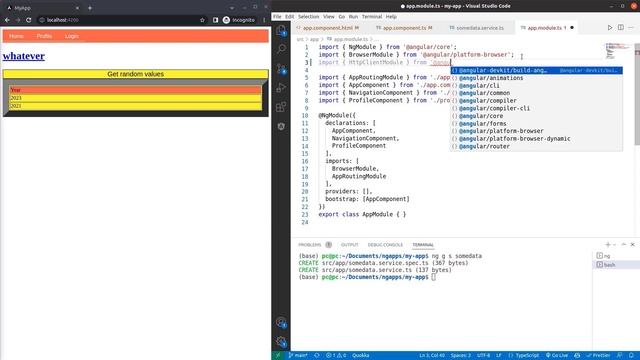Select the bash terminal instance
The image size is (640, 360).
[x=616, y=264]
